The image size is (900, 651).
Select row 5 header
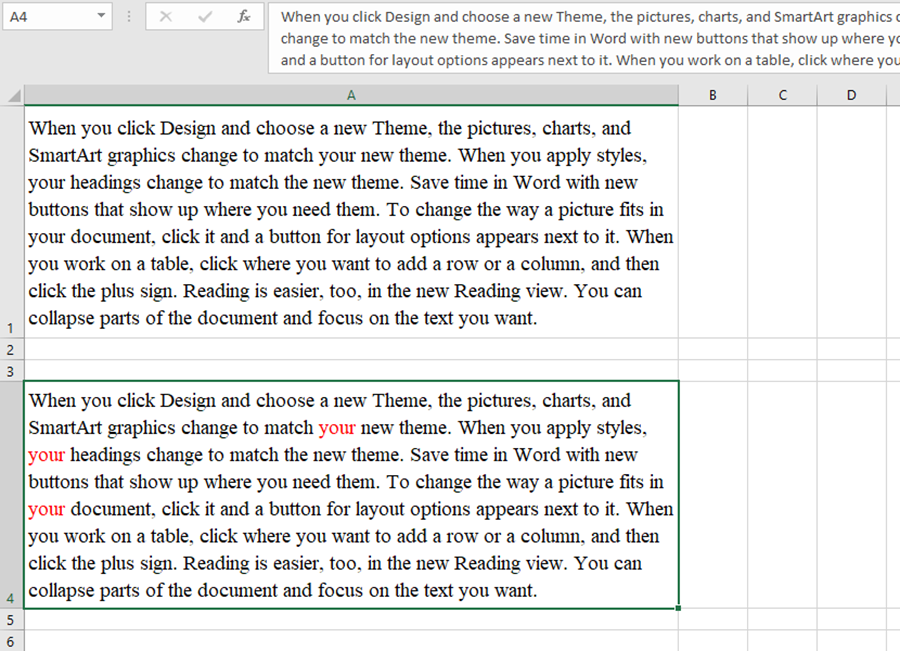coord(11,619)
